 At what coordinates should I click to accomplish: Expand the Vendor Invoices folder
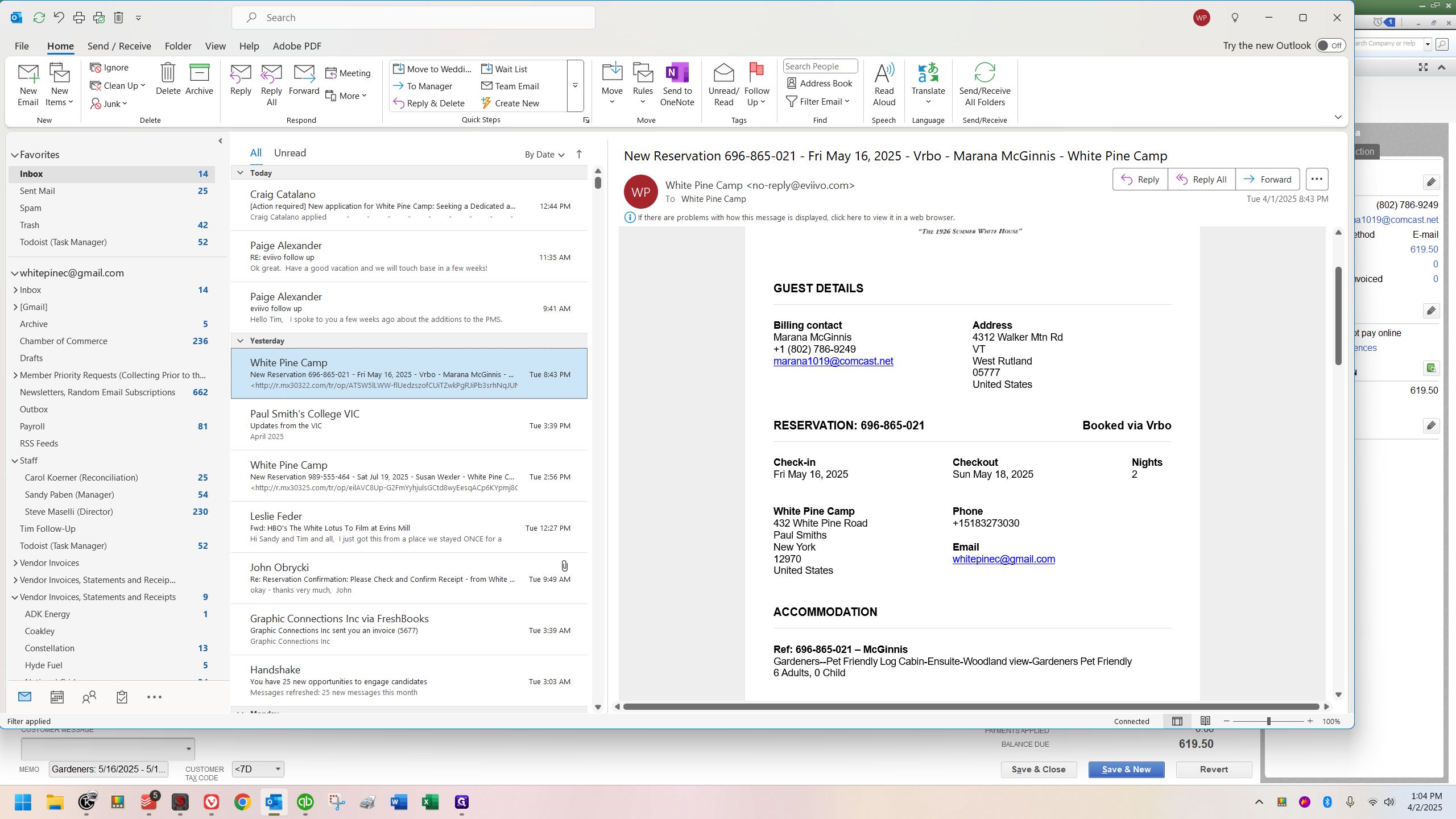15,563
